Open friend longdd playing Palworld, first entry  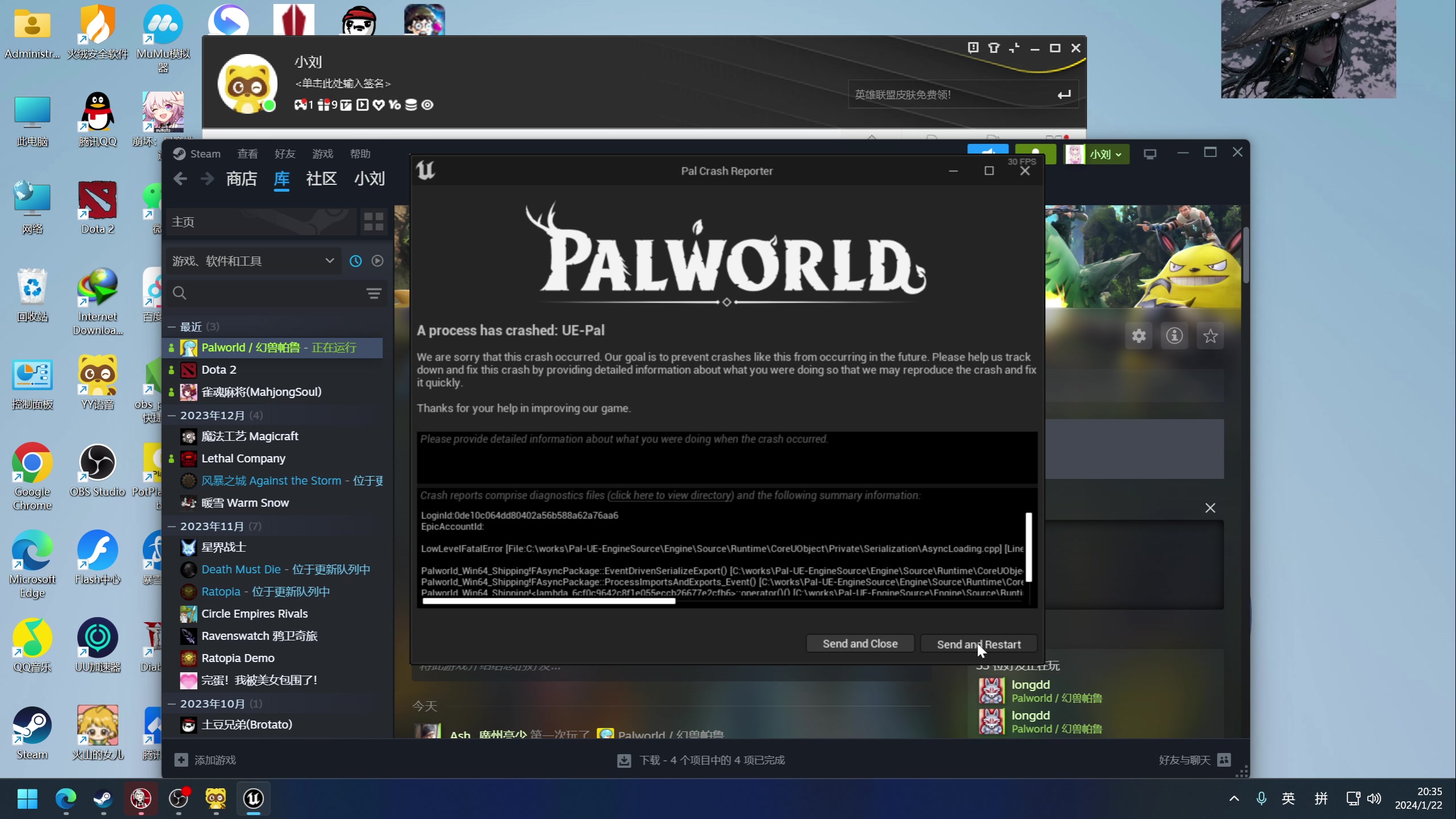click(1041, 691)
